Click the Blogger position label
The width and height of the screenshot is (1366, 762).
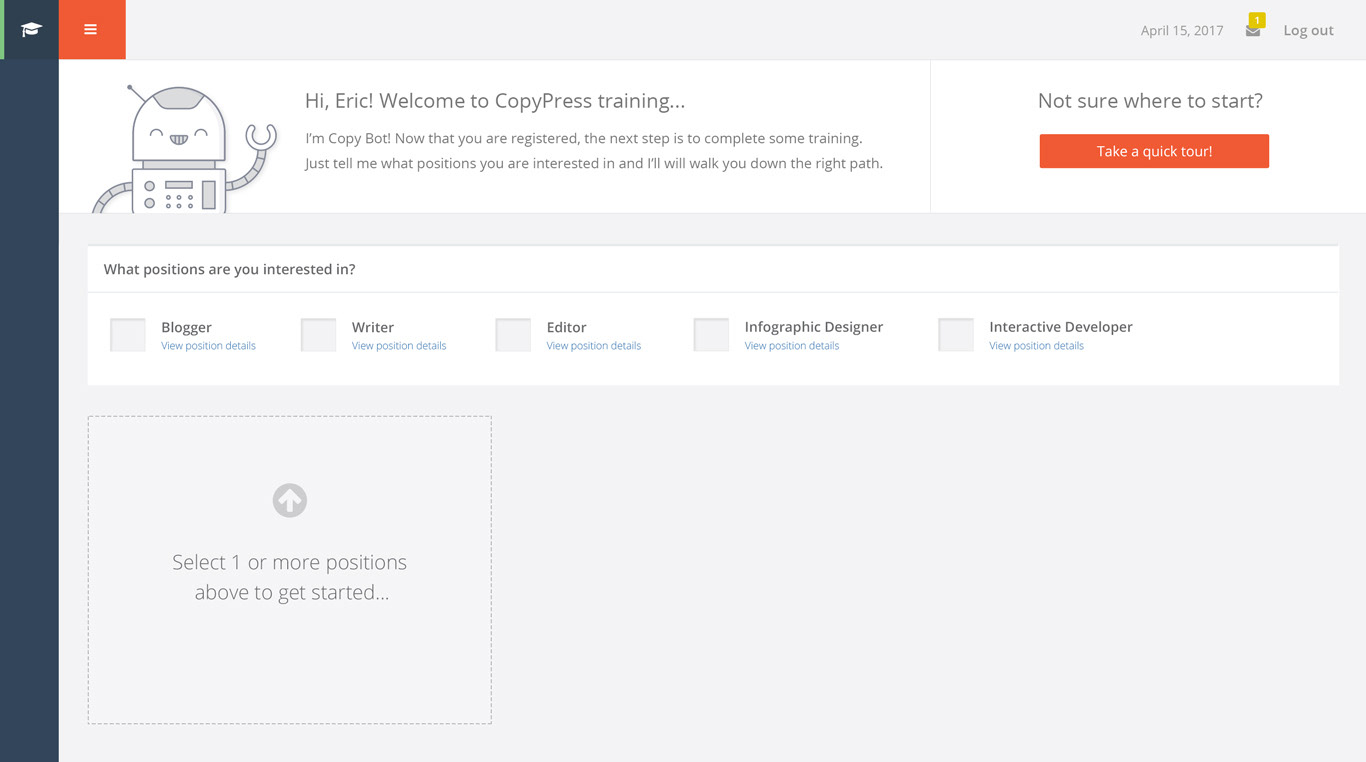pyautogui.click(x=186, y=327)
